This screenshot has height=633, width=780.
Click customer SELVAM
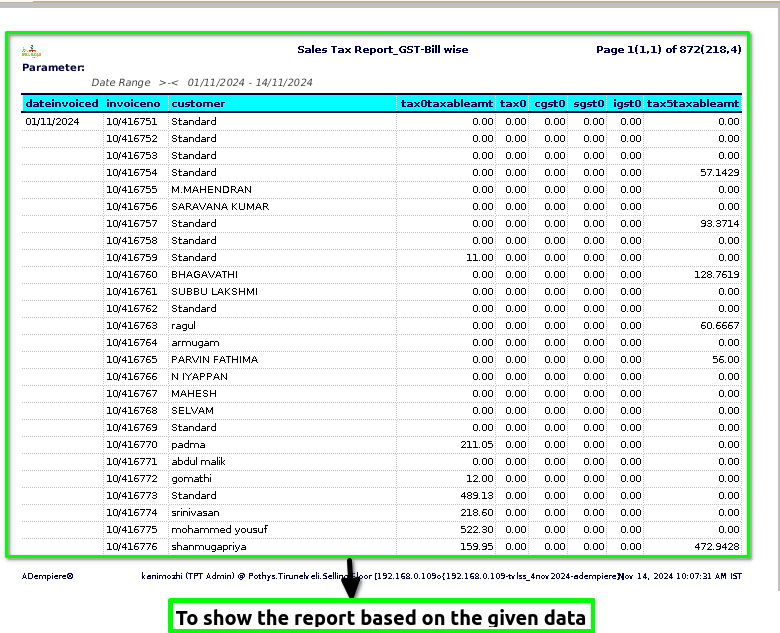[193, 411]
